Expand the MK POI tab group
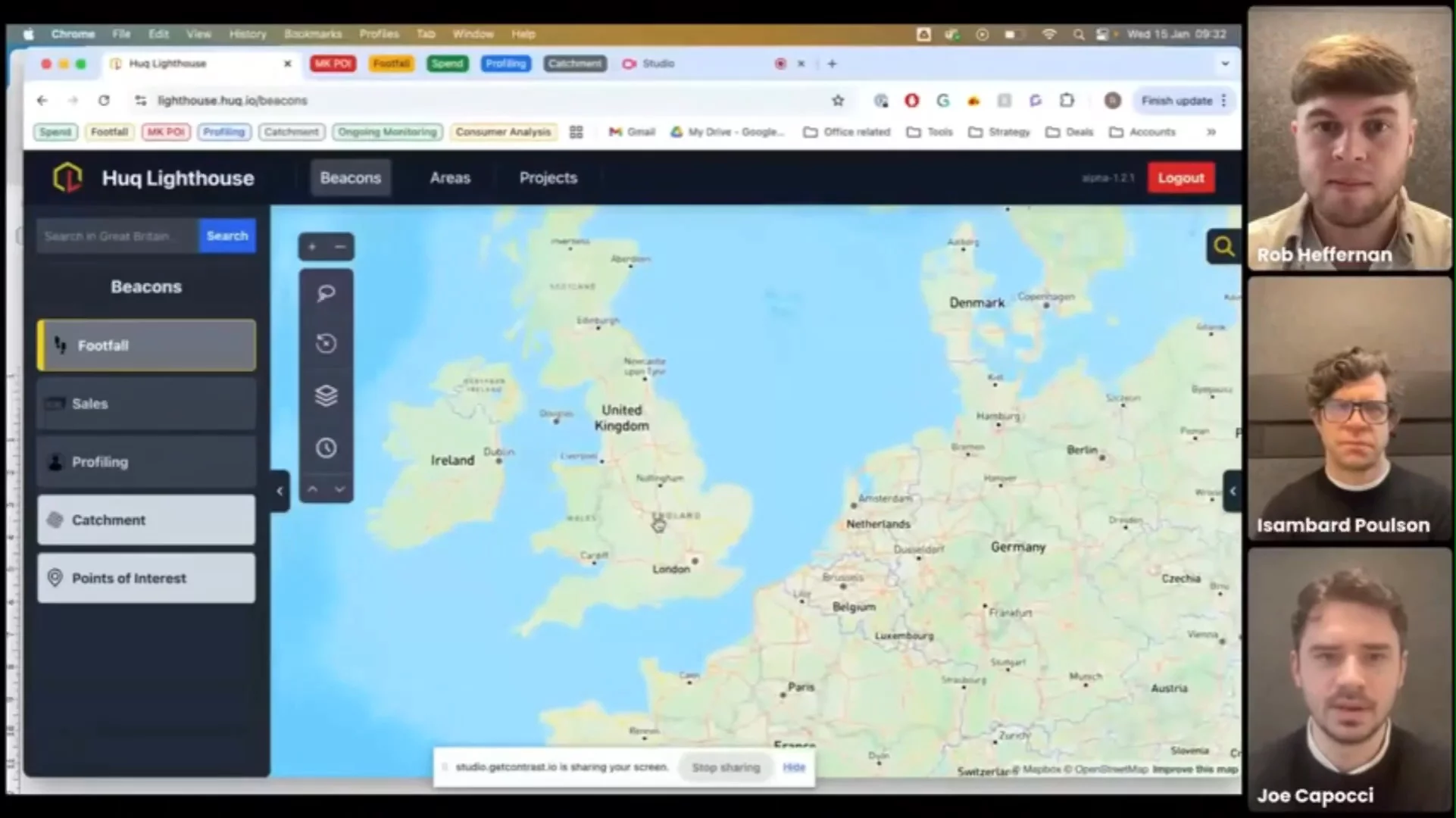Screen dimensions: 1456x818 pos(333,64)
